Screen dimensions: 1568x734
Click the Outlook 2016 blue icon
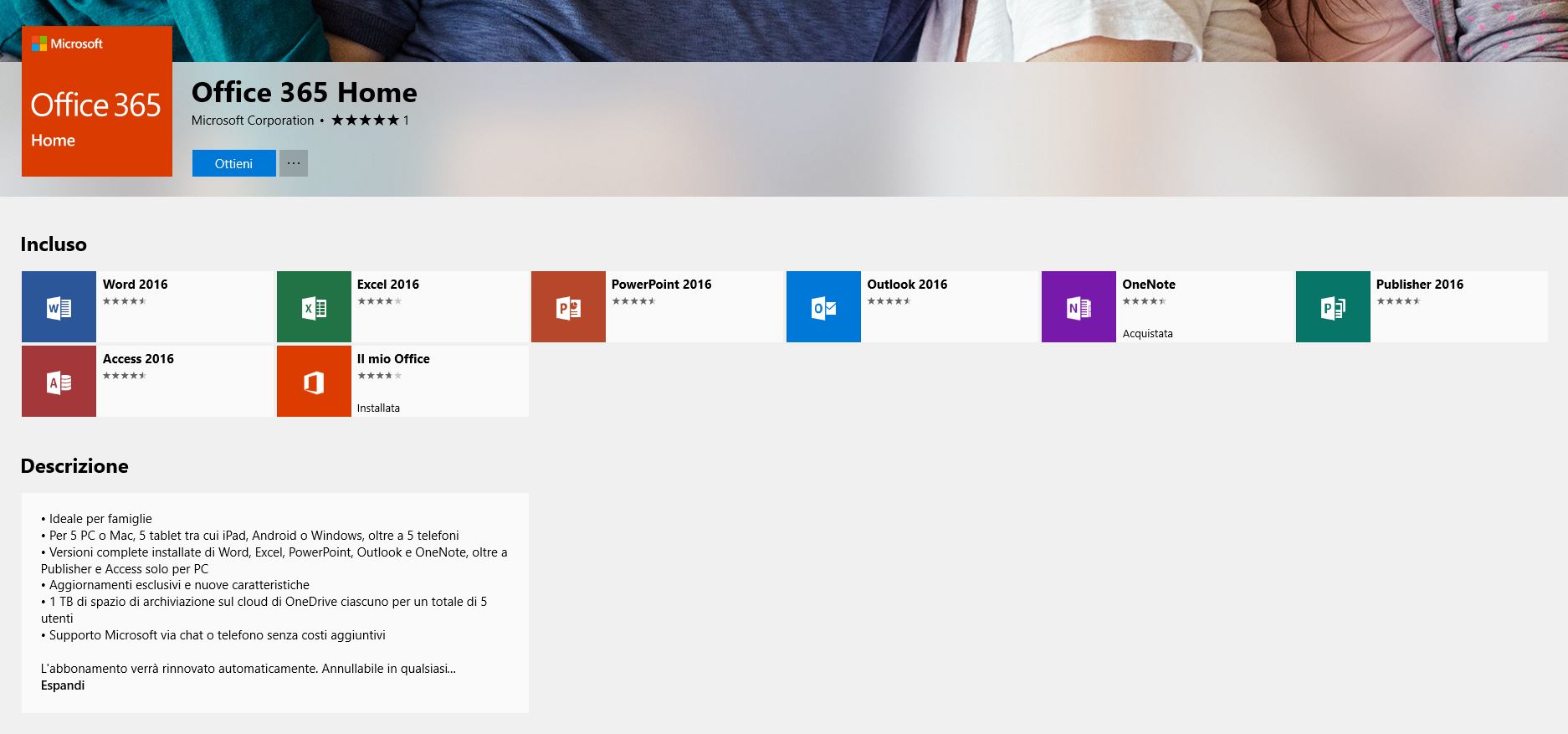(x=823, y=306)
